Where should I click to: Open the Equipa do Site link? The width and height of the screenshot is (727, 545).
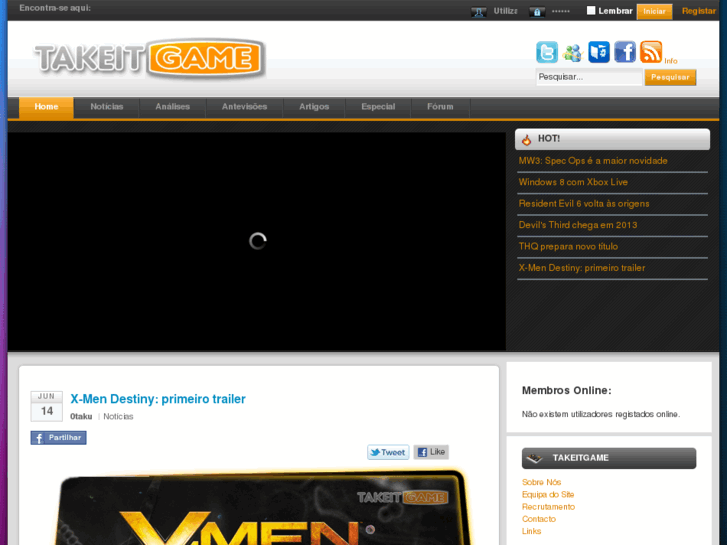(x=548, y=494)
